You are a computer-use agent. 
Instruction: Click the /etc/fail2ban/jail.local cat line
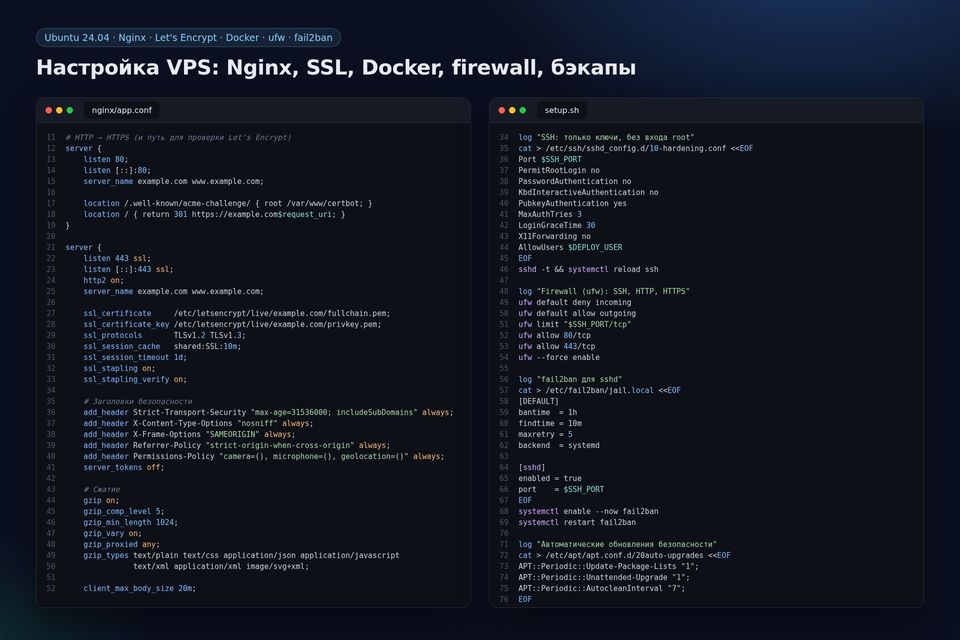click(599, 391)
